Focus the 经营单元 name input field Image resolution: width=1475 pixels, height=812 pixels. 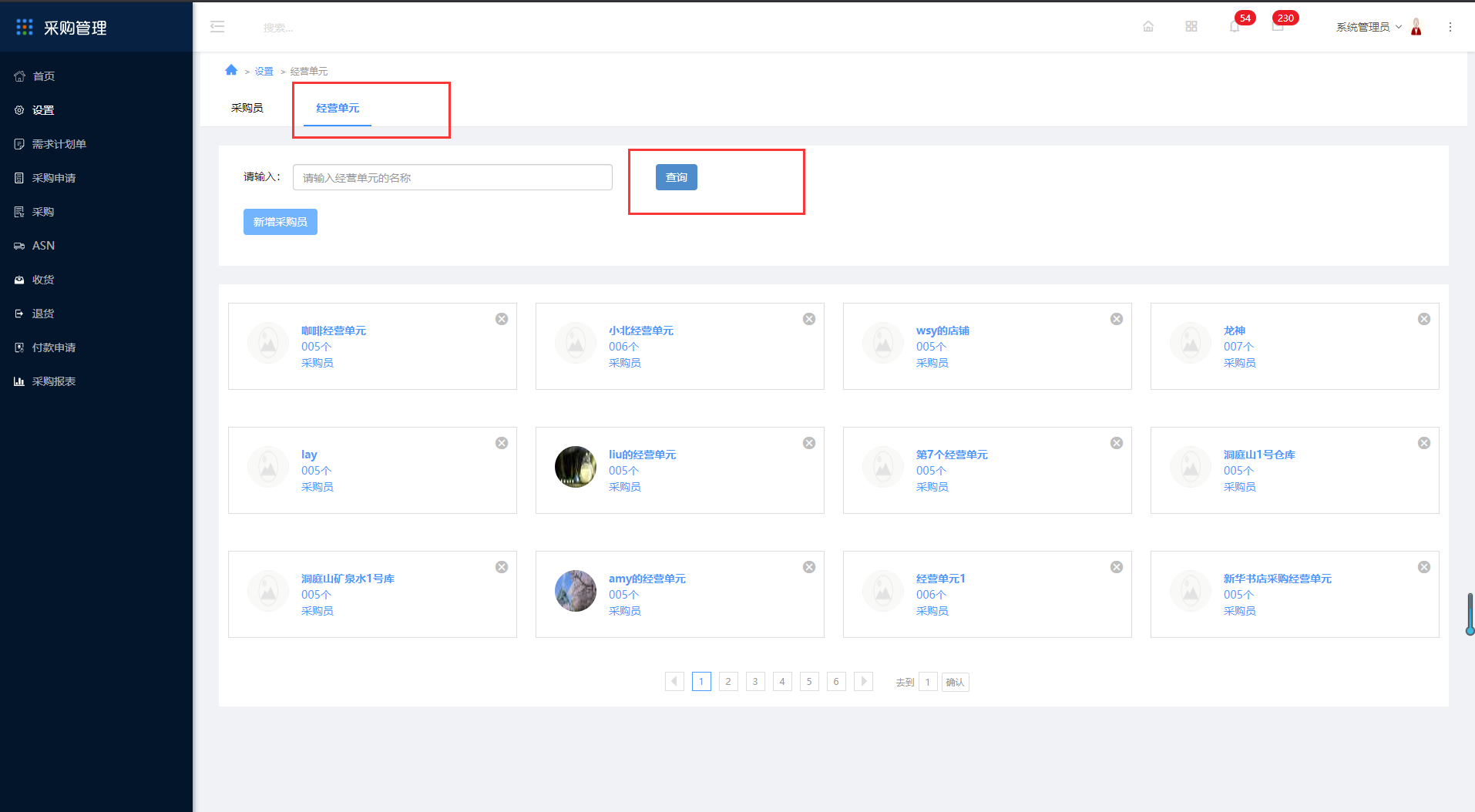coord(452,177)
